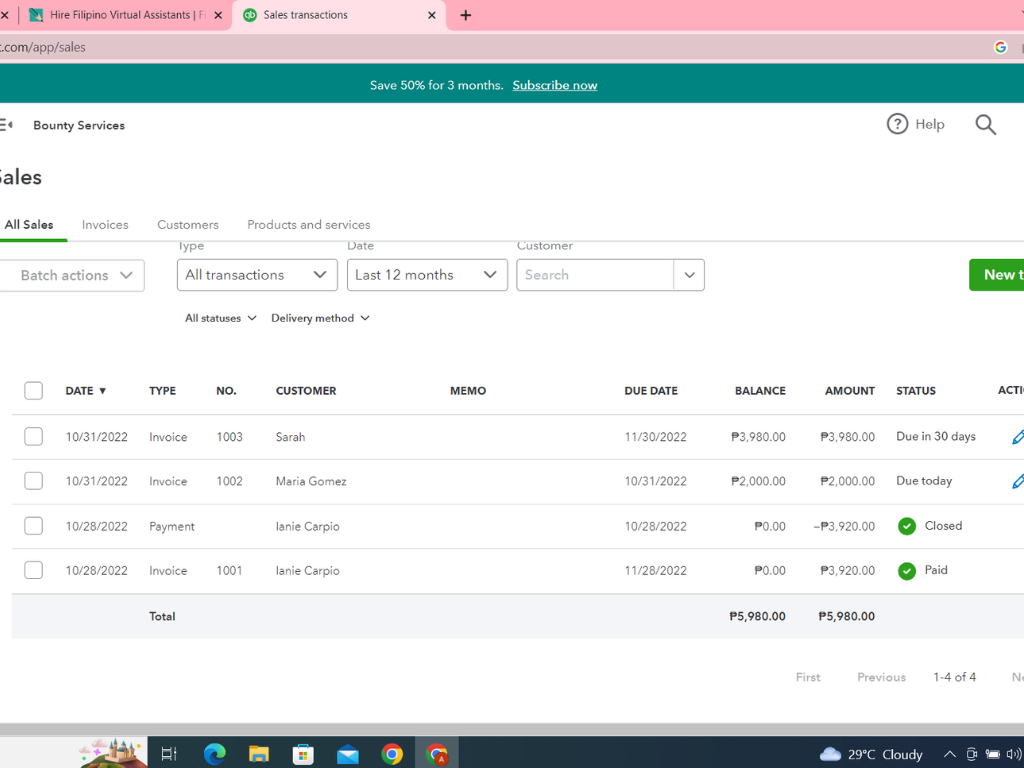The height and width of the screenshot is (768, 1024).
Task: Open a new browser tab with plus icon
Action: [466, 15]
